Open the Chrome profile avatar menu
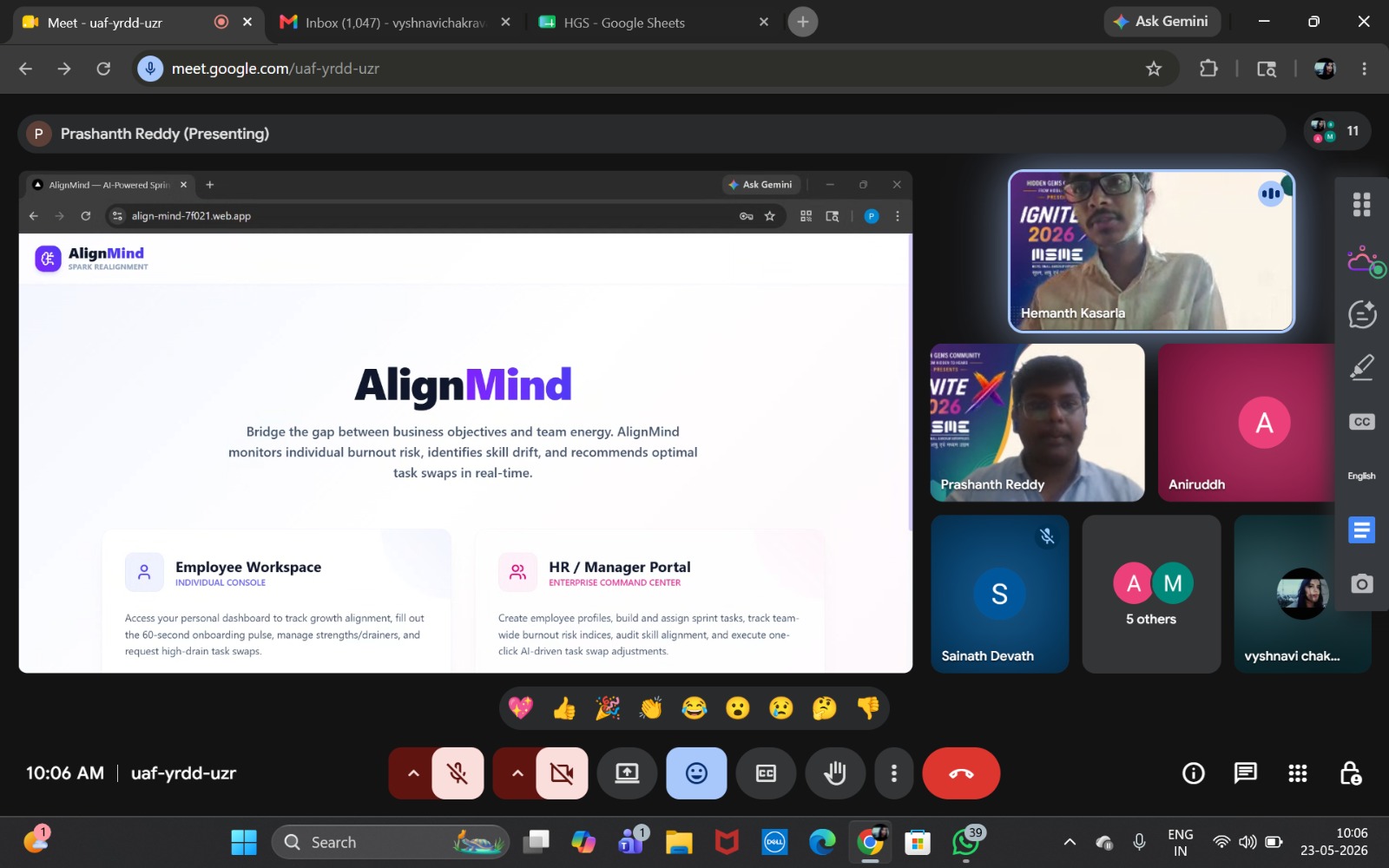 point(1325,69)
